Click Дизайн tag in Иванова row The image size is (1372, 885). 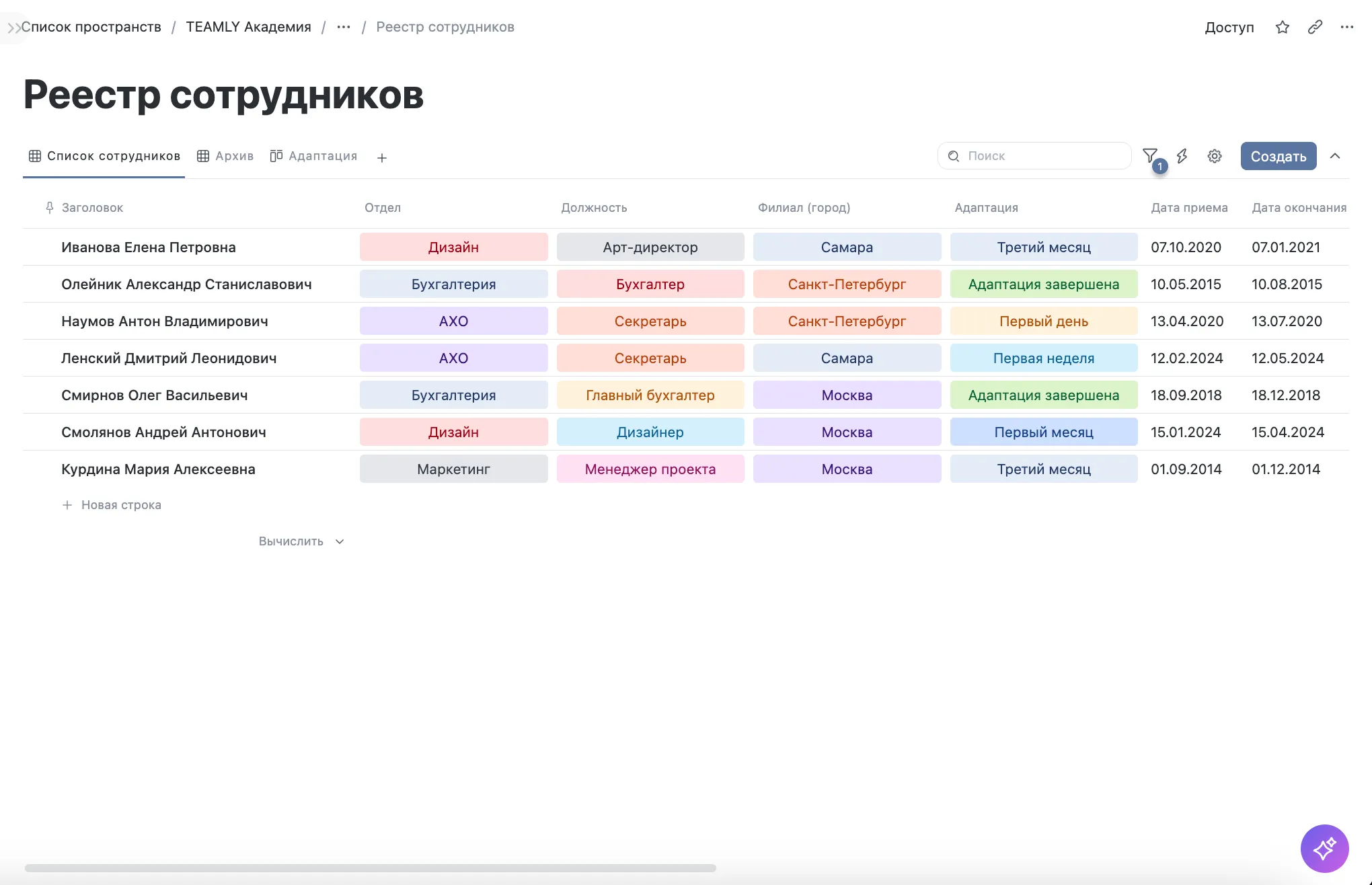[x=454, y=247]
